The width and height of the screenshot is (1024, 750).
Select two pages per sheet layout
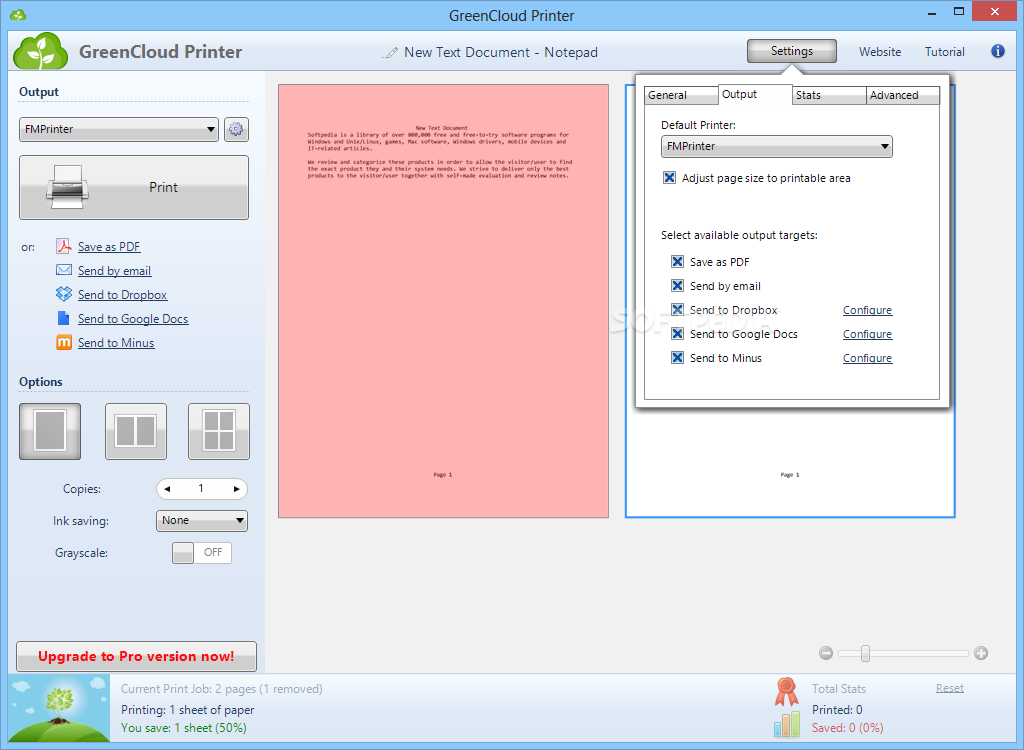click(x=136, y=431)
